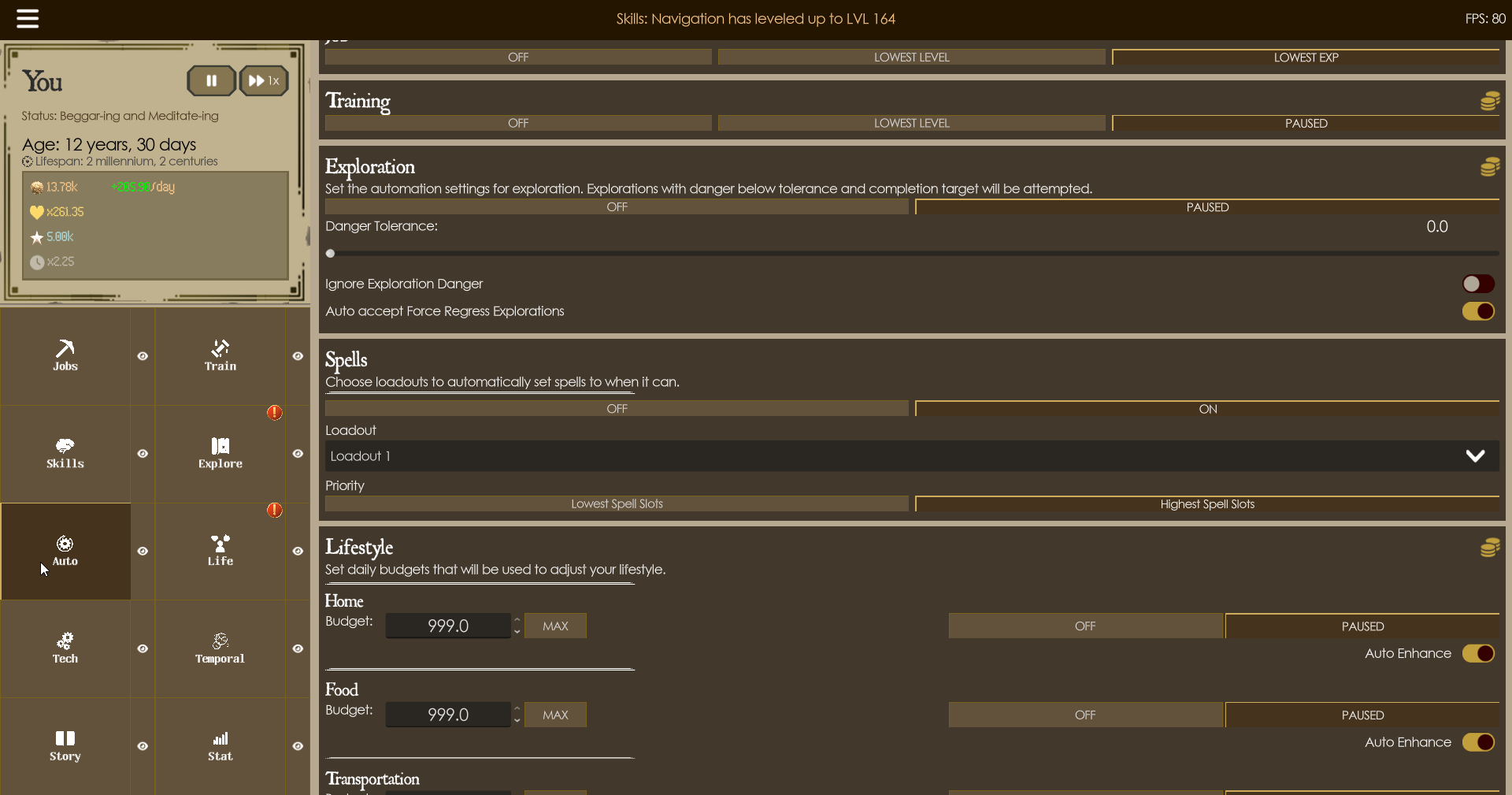Toggle Jobs visibility eye icon
Image resolution: width=1512 pixels, height=795 pixels.
click(x=143, y=356)
